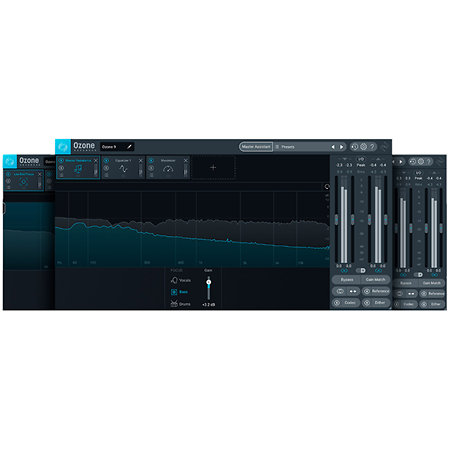The width and height of the screenshot is (450, 450).
Task: Remove the Equalizer 1 module with its X
Action: 141,161
